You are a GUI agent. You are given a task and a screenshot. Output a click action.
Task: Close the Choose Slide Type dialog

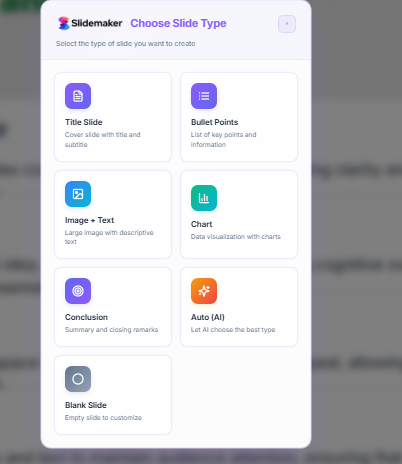click(x=287, y=24)
